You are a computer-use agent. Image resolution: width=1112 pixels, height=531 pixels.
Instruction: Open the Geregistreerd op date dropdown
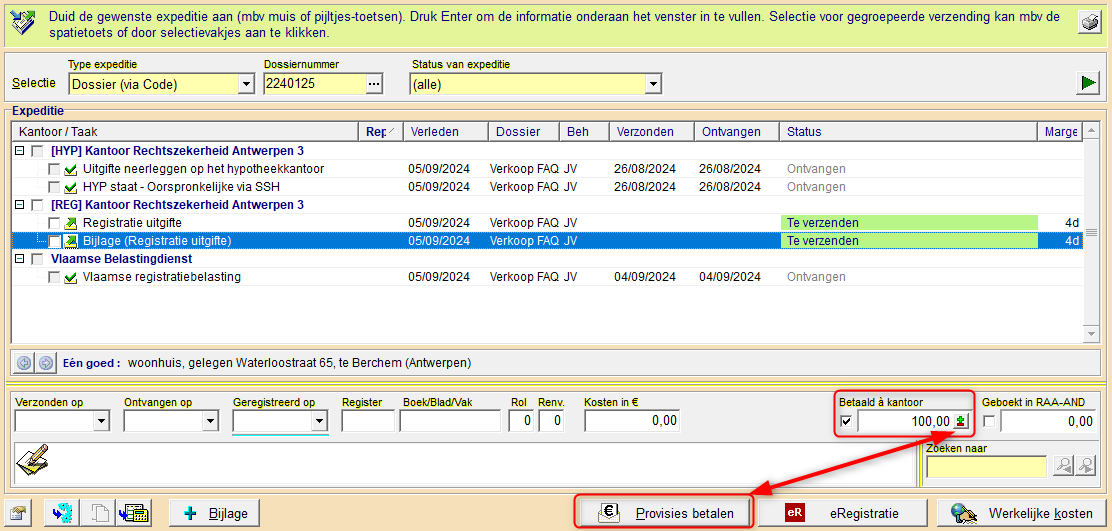point(320,422)
